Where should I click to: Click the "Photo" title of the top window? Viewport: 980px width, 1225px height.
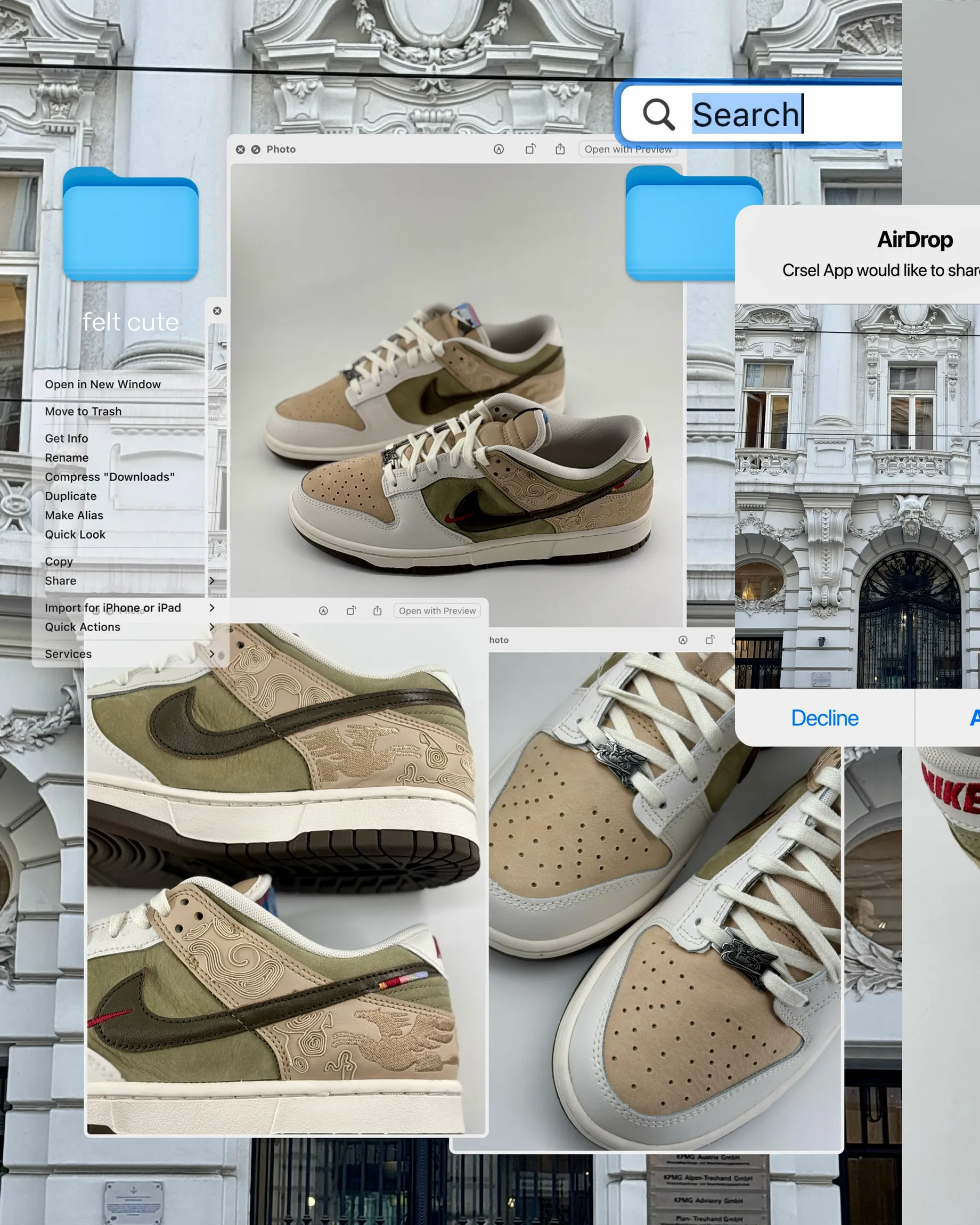[281, 150]
